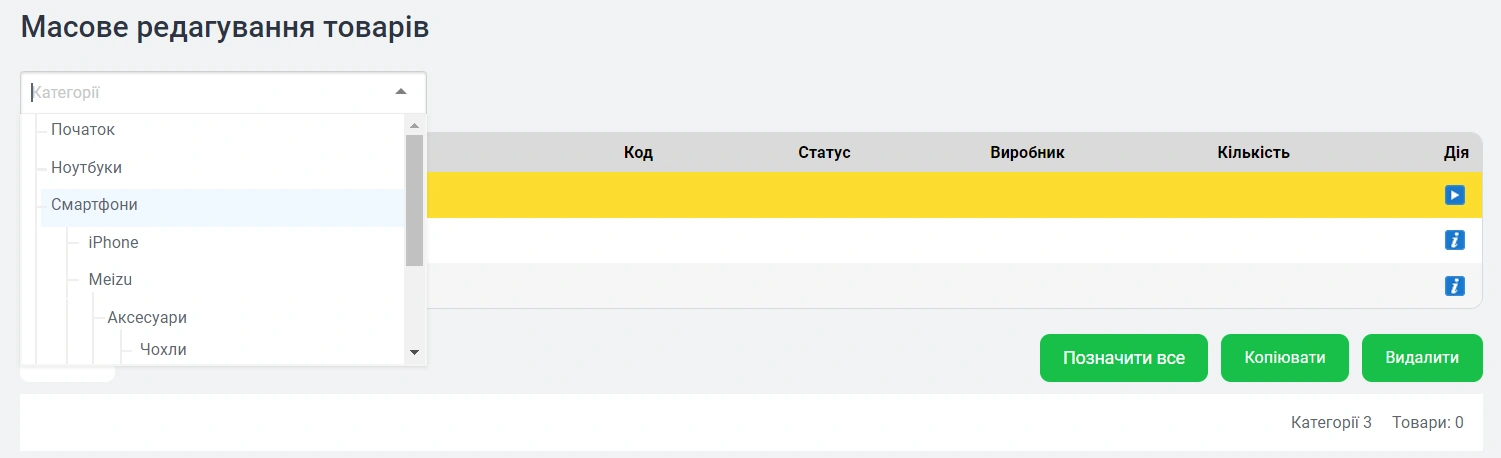
Task: Click the dropdown list scroll-up arrow
Action: [414, 125]
